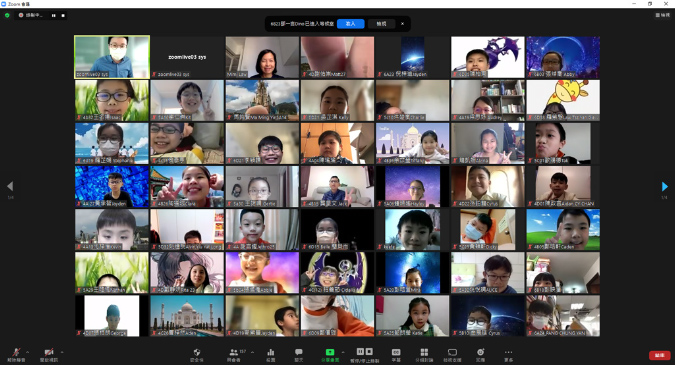The height and width of the screenshot is (365, 675).
Task: Click the red End meeting button
Action: point(660,355)
